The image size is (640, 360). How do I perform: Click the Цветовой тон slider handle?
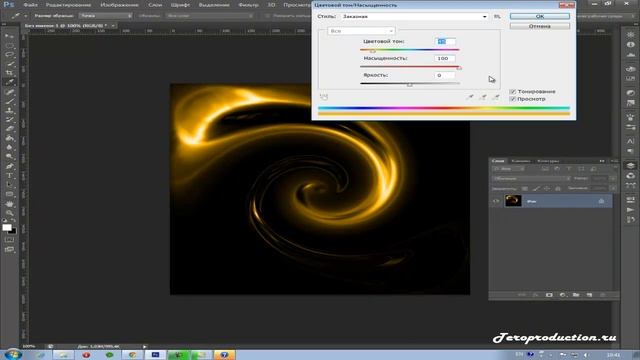(373, 51)
